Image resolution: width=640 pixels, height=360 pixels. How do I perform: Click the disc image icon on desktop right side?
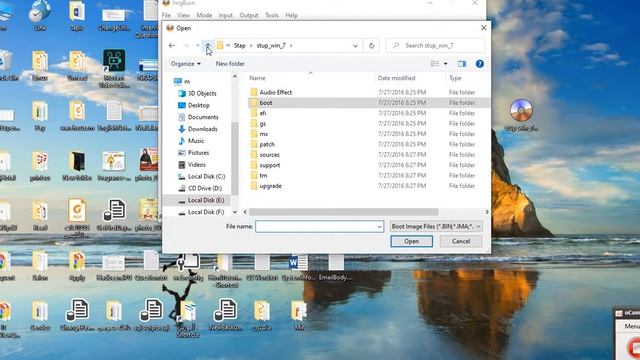coord(521,110)
